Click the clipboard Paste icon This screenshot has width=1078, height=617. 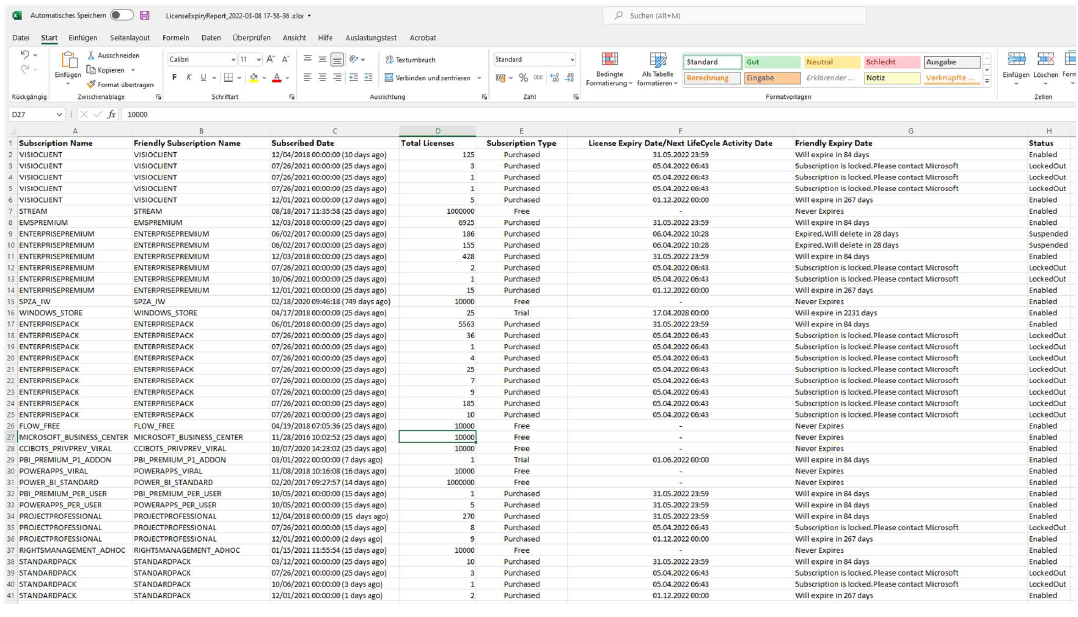[x=68, y=61]
